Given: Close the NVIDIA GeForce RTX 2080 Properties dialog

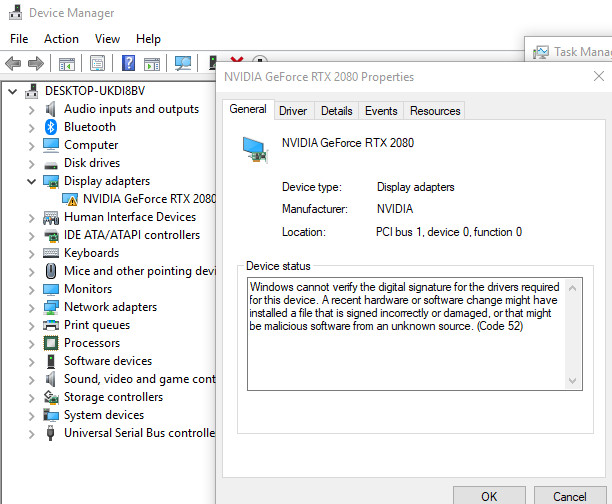Looking at the screenshot, I should (599, 76).
